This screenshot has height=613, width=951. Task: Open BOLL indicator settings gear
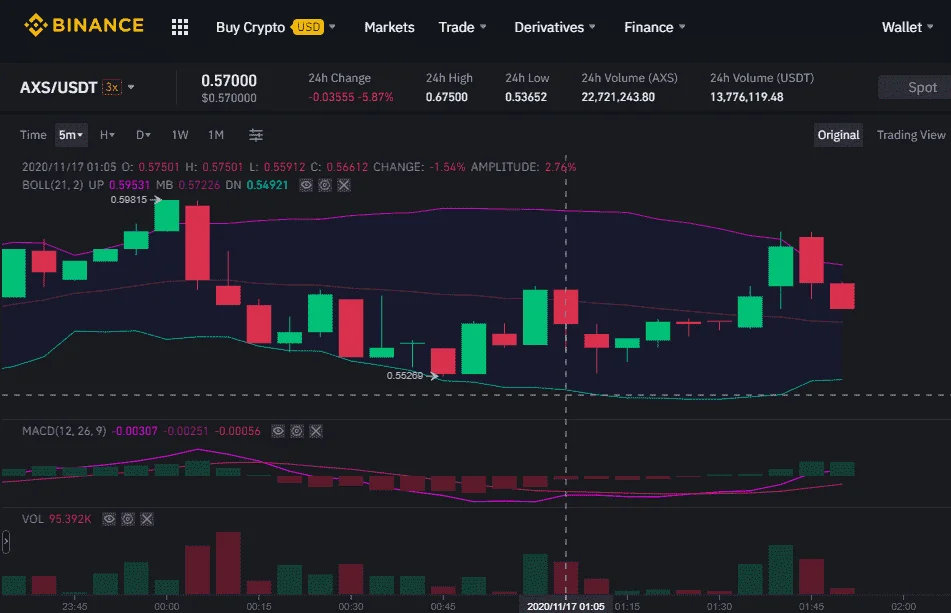click(x=325, y=185)
